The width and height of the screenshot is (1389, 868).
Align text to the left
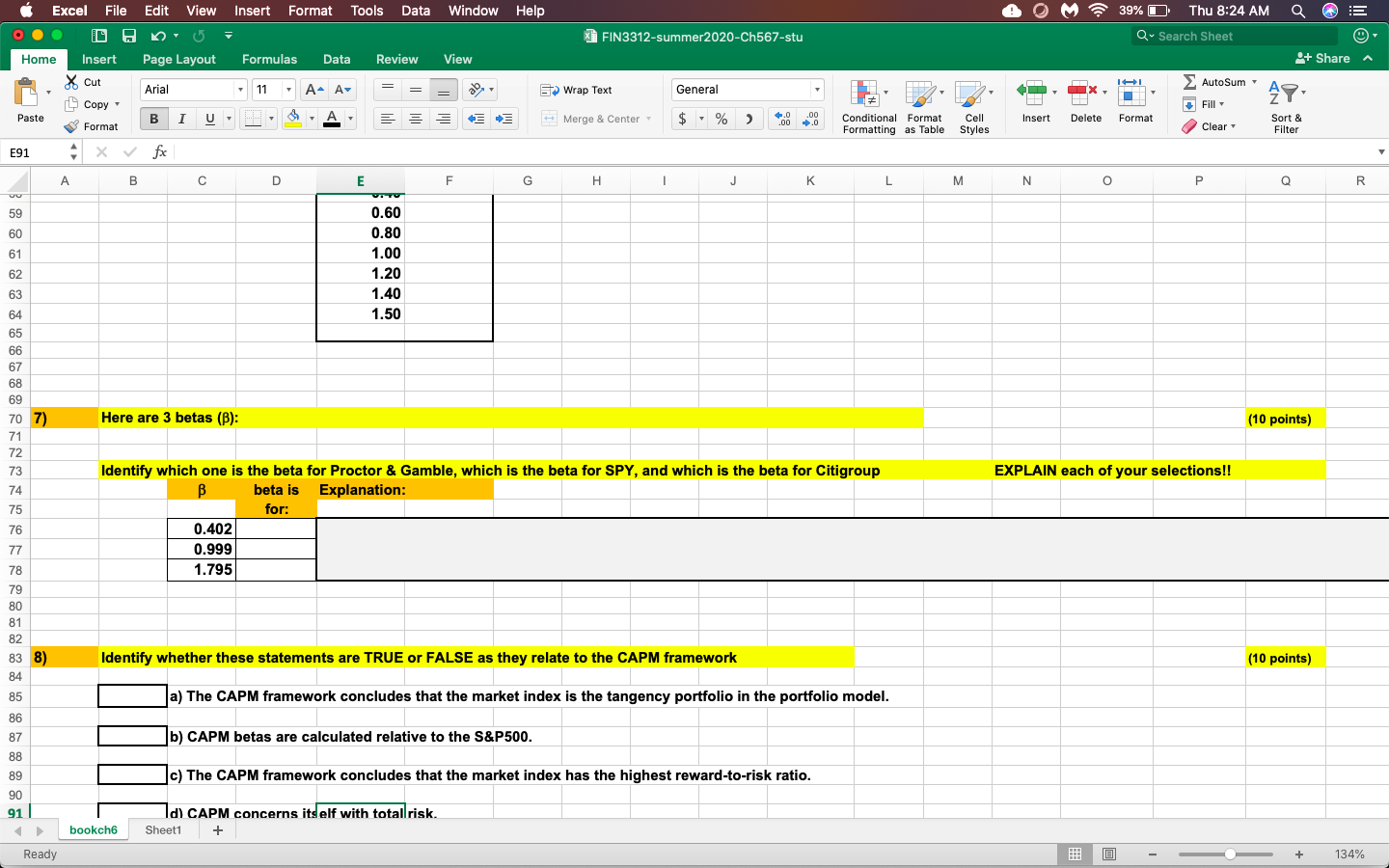coord(388,119)
